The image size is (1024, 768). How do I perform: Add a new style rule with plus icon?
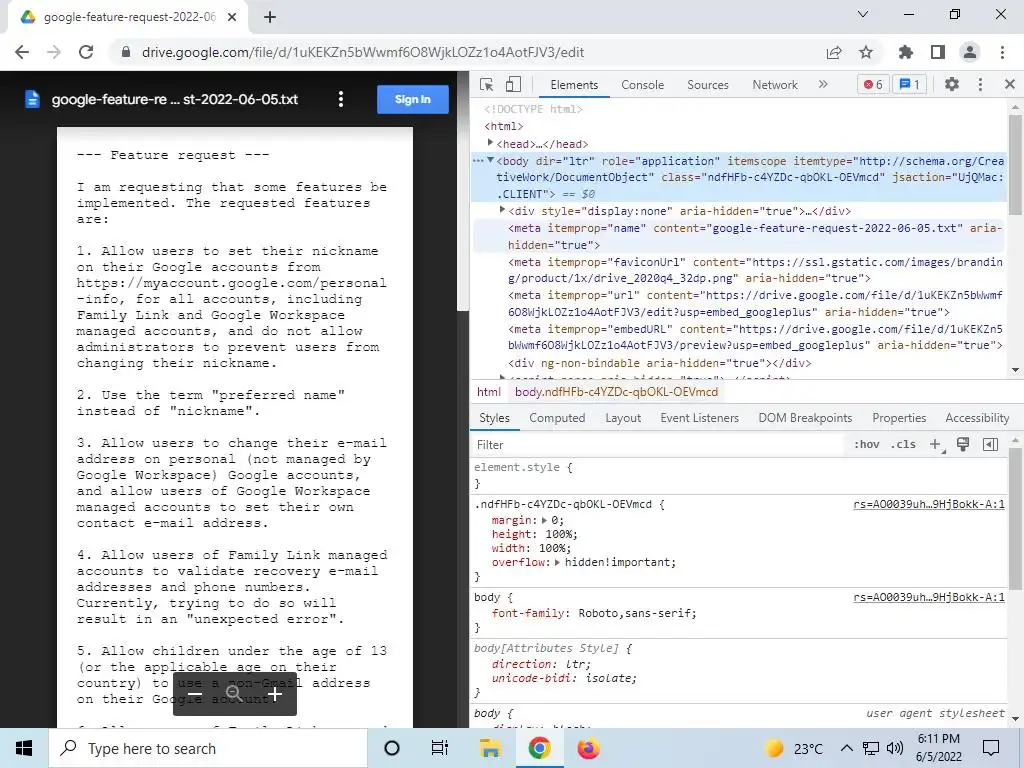point(935,445)
